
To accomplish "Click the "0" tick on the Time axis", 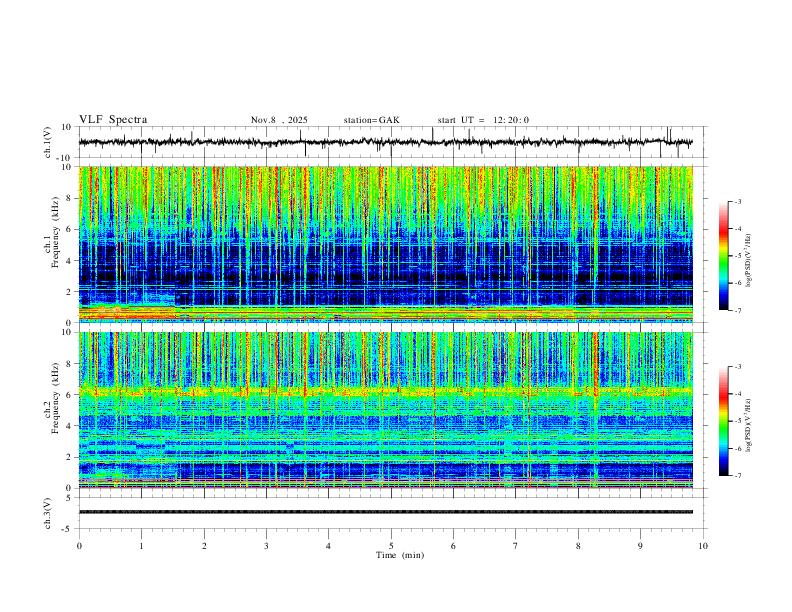I will tap(79, 546).
